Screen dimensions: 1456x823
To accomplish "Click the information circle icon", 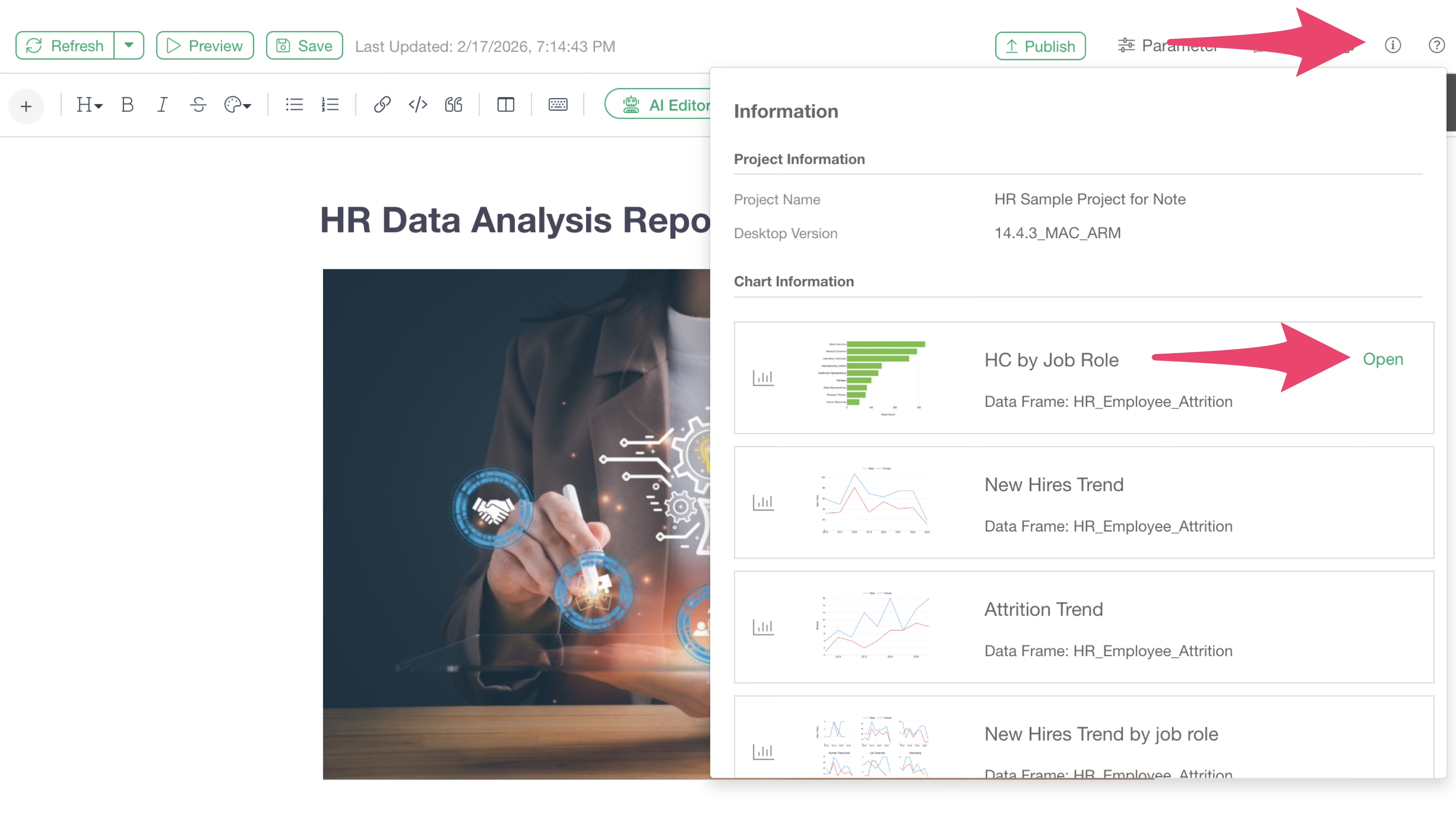I will [1393, 45].
